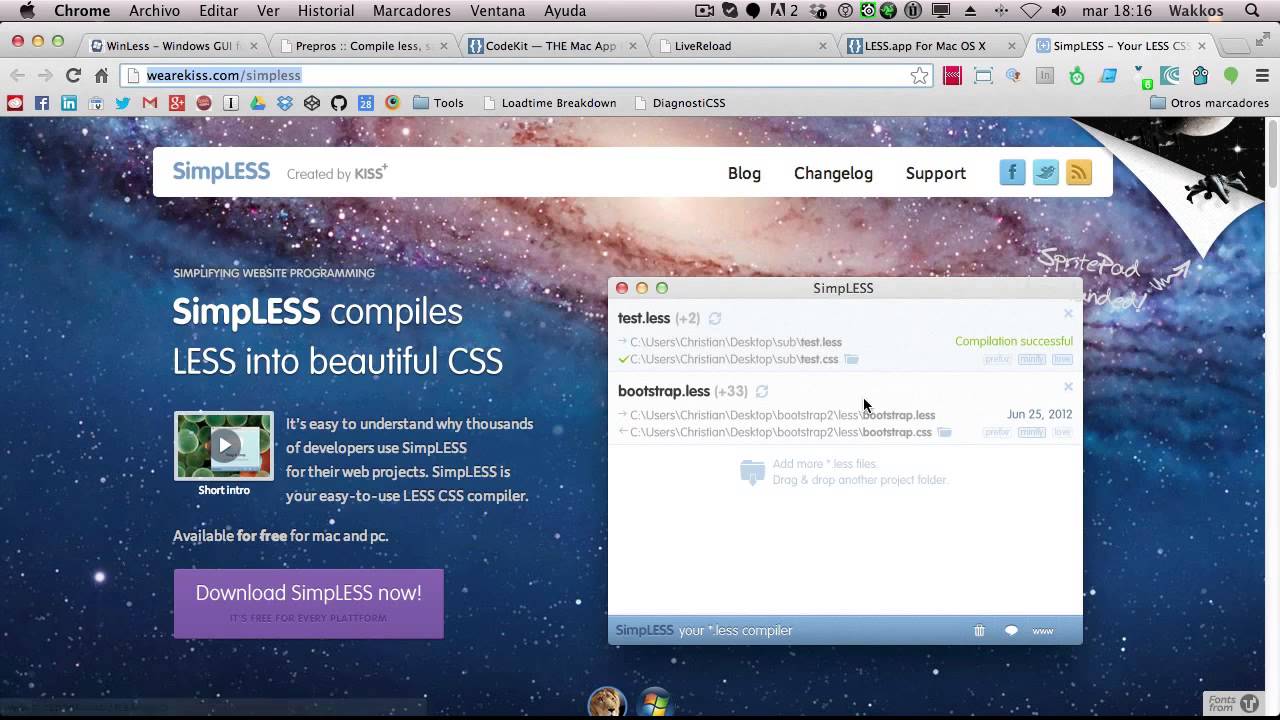The width and height of the screenshot is (1280, 720).
Task: Open the Blog link
Action: tap(744, 173)
